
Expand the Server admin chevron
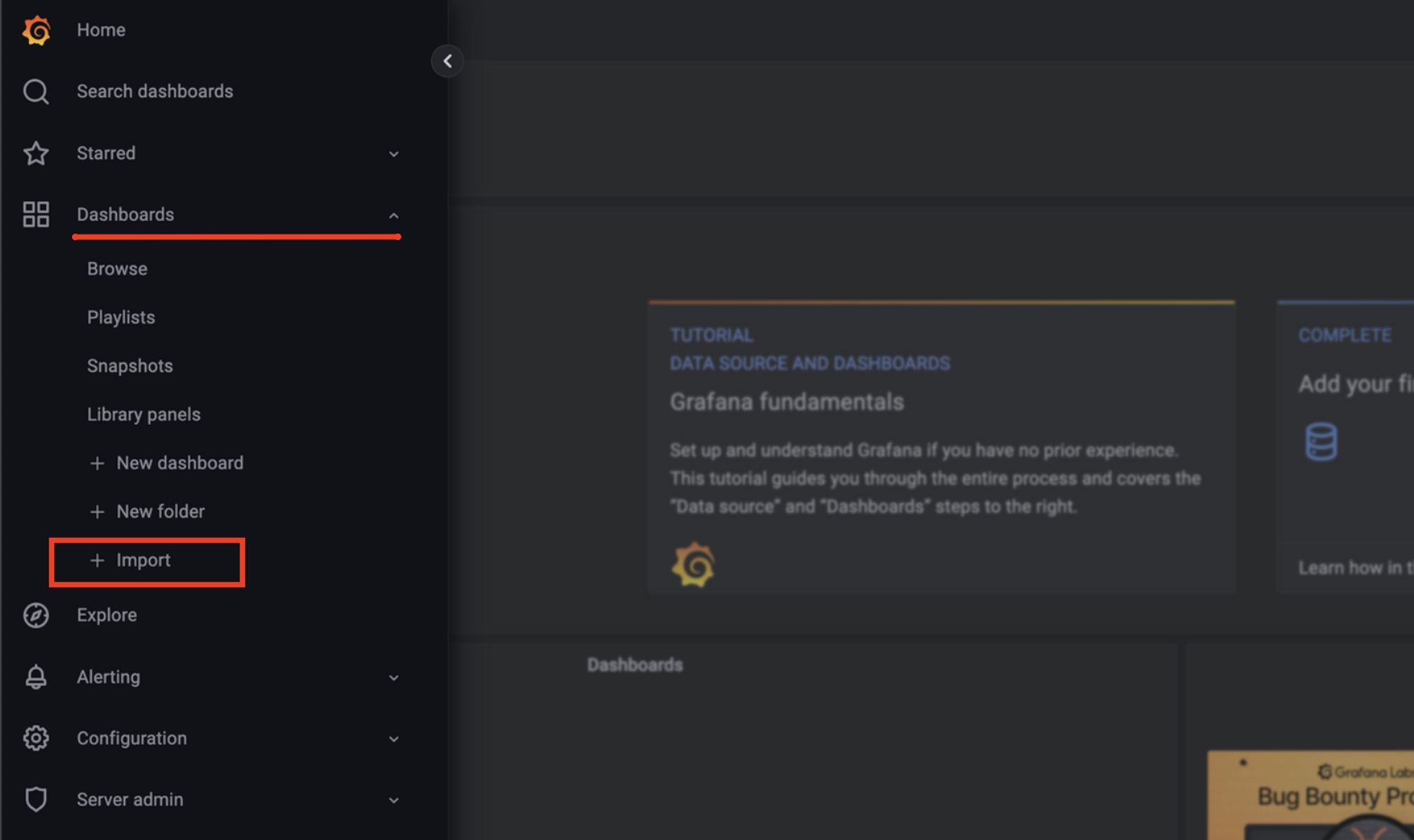(394, 800)
